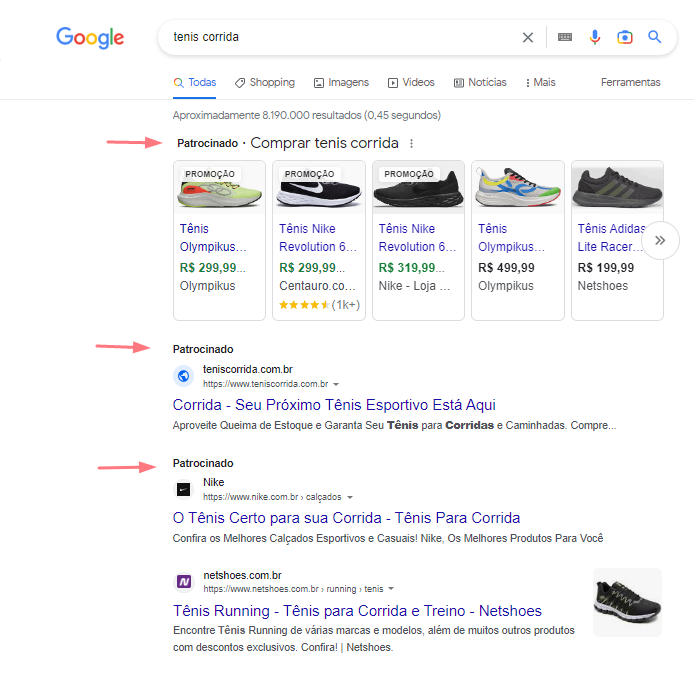The image size is (694, 676).
Task: Open three-dot menu beside Comprar tenis corrida
Action: [x=411, y=143]
